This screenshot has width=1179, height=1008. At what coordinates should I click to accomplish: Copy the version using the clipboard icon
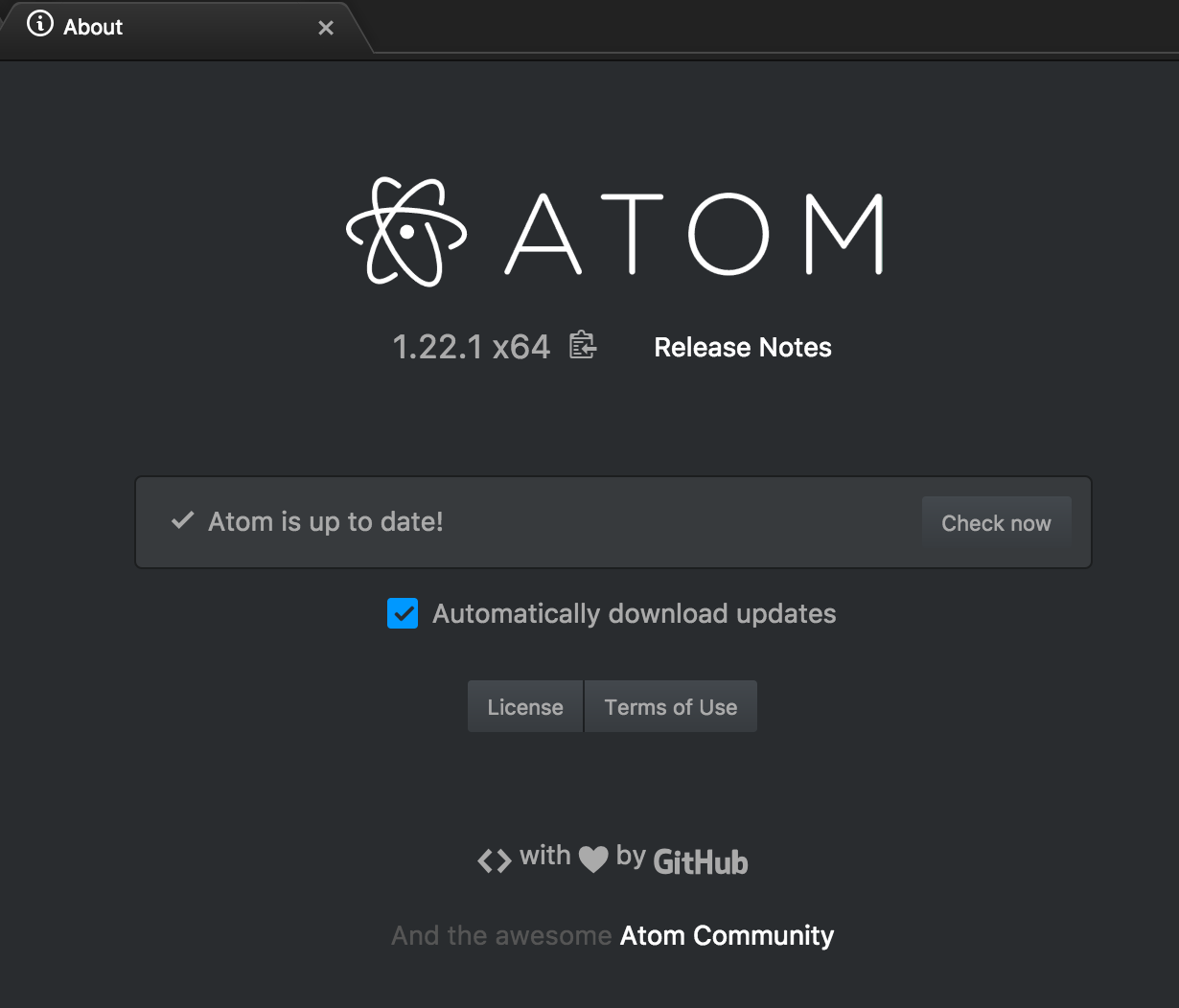coord(582,345)
